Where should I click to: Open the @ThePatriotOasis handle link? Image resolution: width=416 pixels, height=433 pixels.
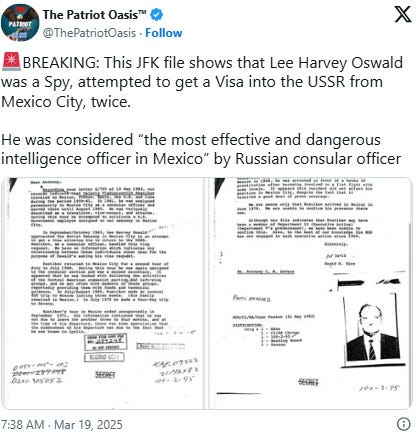[x=89, y=33]
